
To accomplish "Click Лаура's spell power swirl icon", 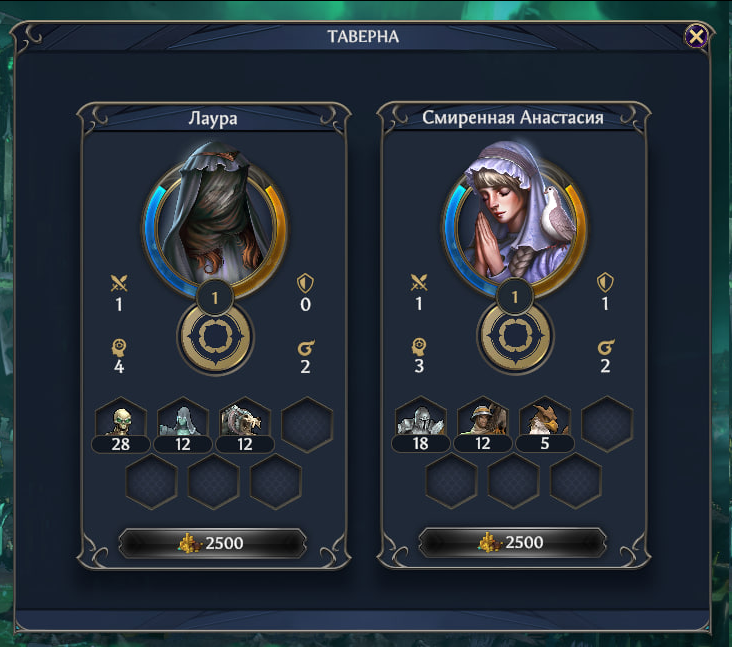I will tap(306, 348).
